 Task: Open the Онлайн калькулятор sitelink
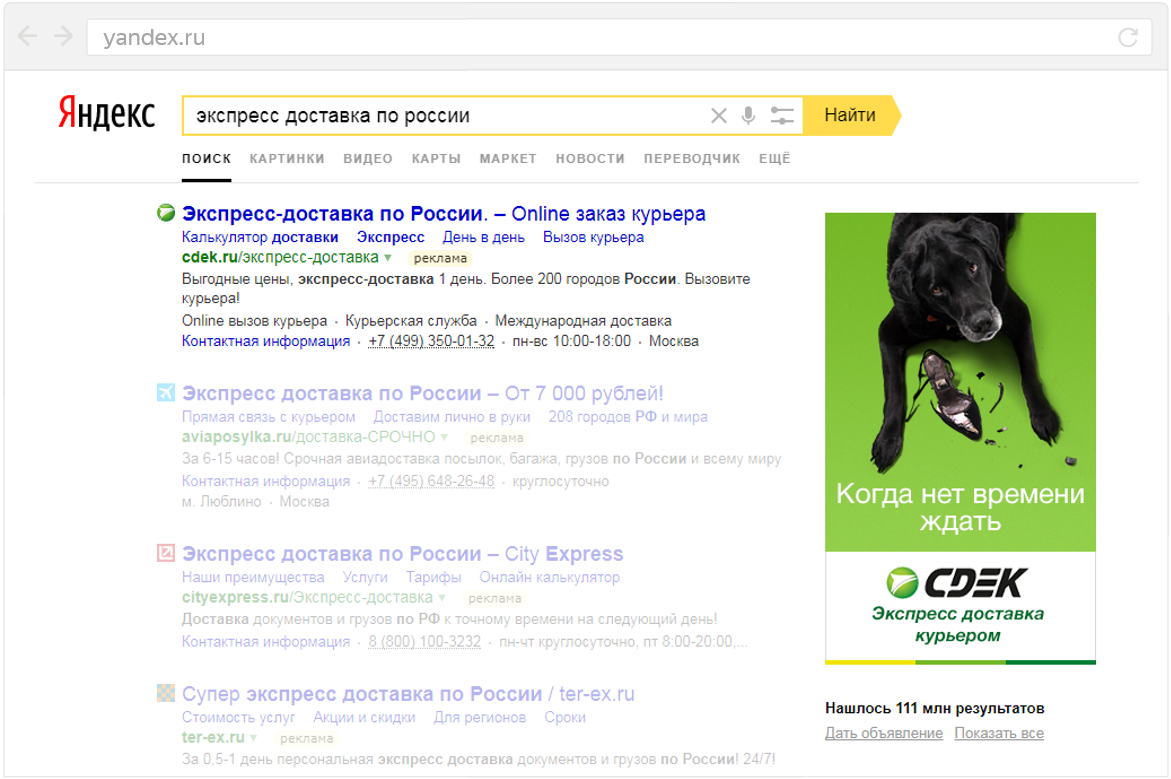click(x=550, y=577)
